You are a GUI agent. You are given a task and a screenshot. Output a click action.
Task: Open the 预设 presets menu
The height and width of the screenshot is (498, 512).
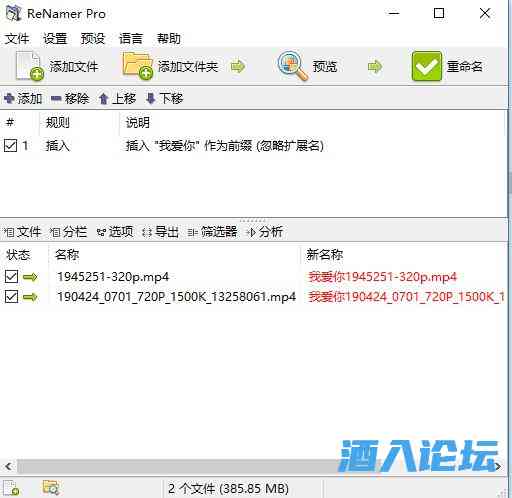(x=93, y=39)
